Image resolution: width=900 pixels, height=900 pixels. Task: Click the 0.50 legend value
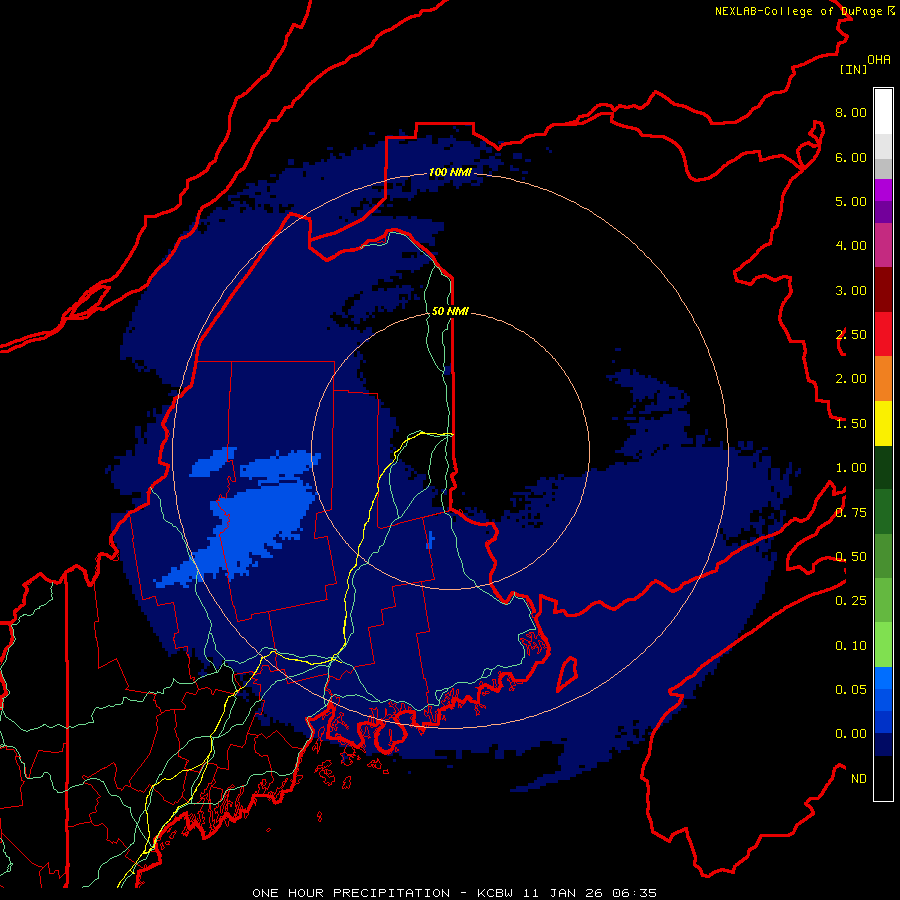(851, 557)
